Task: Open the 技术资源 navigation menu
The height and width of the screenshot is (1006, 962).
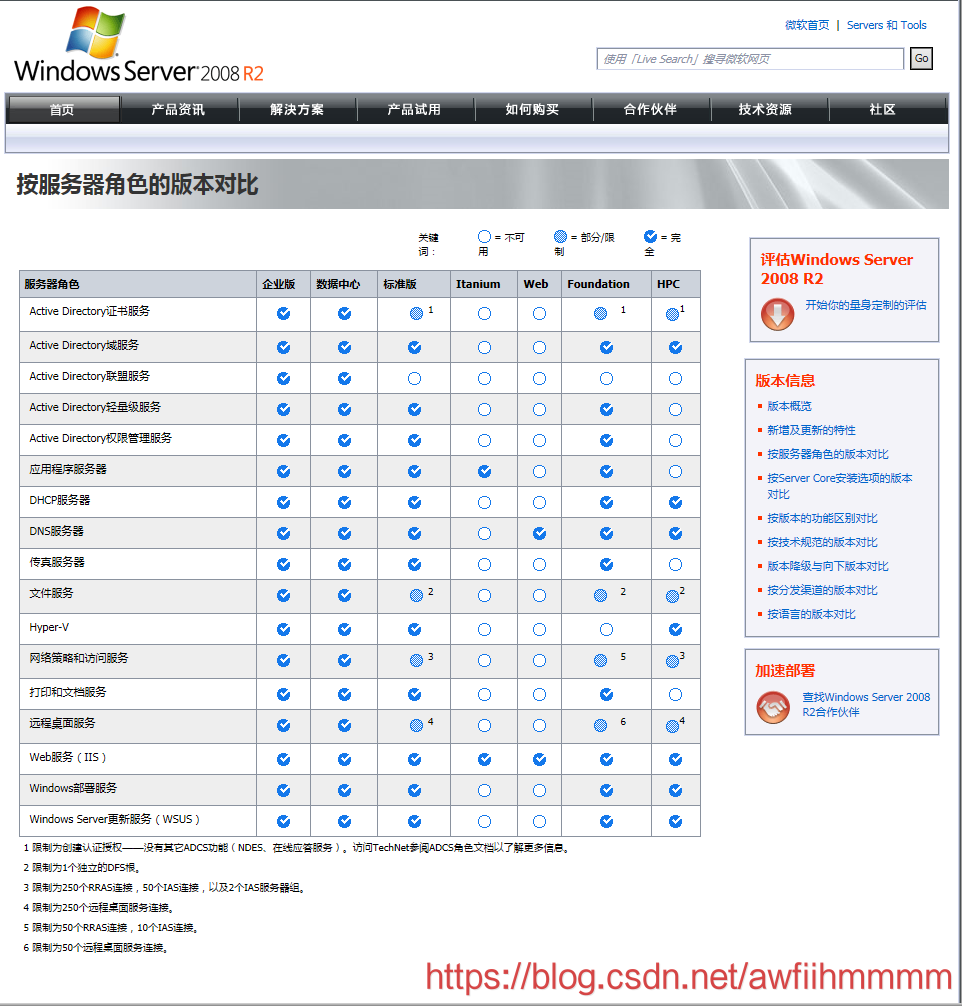Action: click(x=766, y=109)
